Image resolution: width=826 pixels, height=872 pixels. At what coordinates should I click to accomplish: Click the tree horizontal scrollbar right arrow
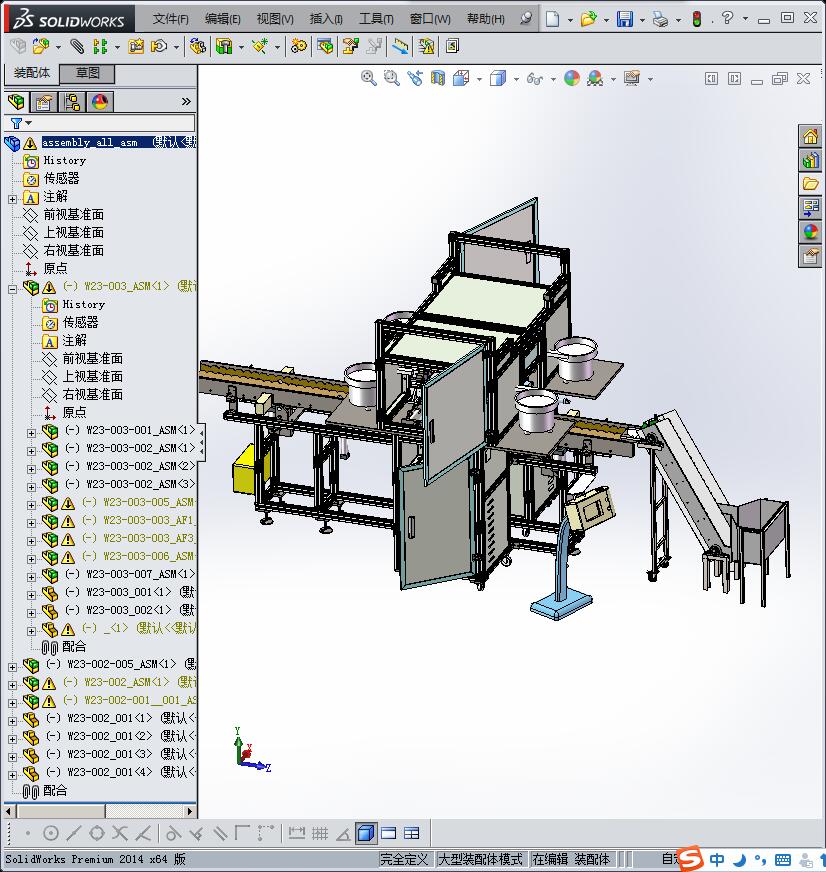190,811
